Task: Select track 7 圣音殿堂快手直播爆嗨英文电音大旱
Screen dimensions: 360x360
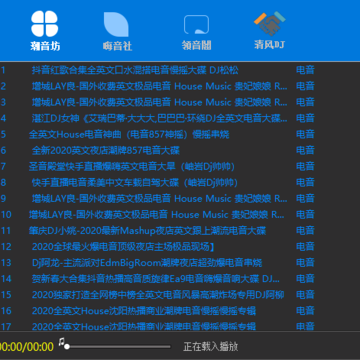Action: [x=132, y=166]
